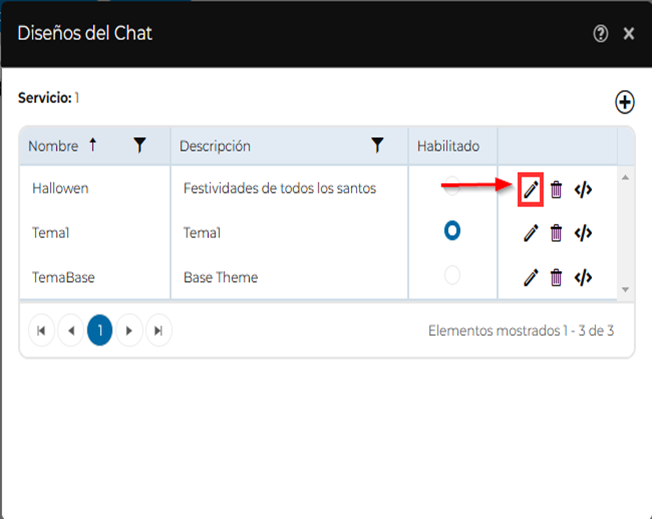Enable the Hallowen design radio button
The height and width of the screenshot is (519, 652).
click(x=452, y=186)
